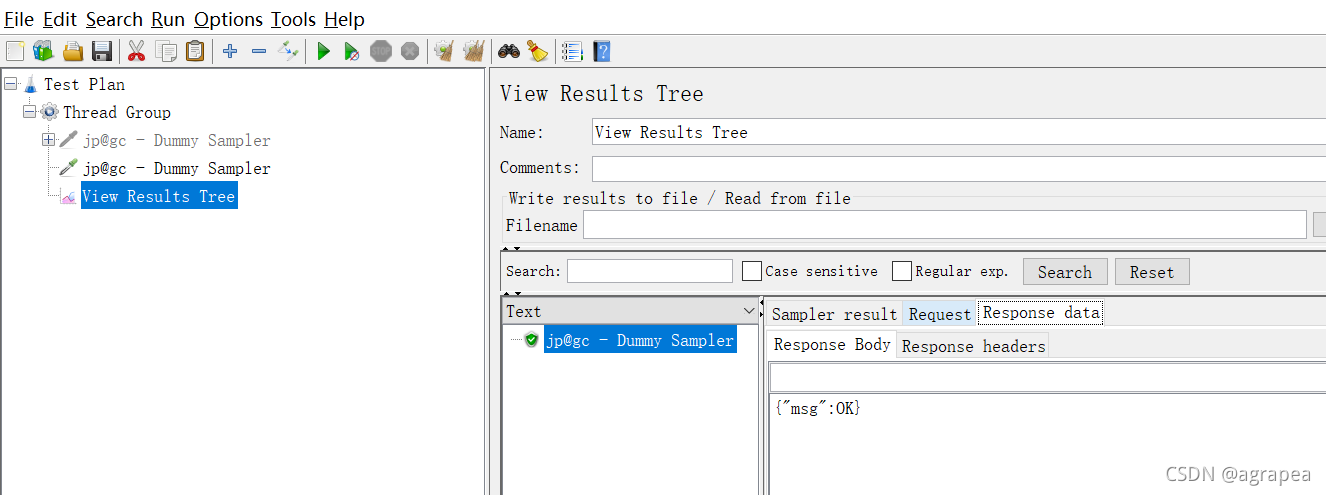This screenshot has width=1326, height=495.
Task: Reset search with yellow broom icon
Action: coord(538,51)
